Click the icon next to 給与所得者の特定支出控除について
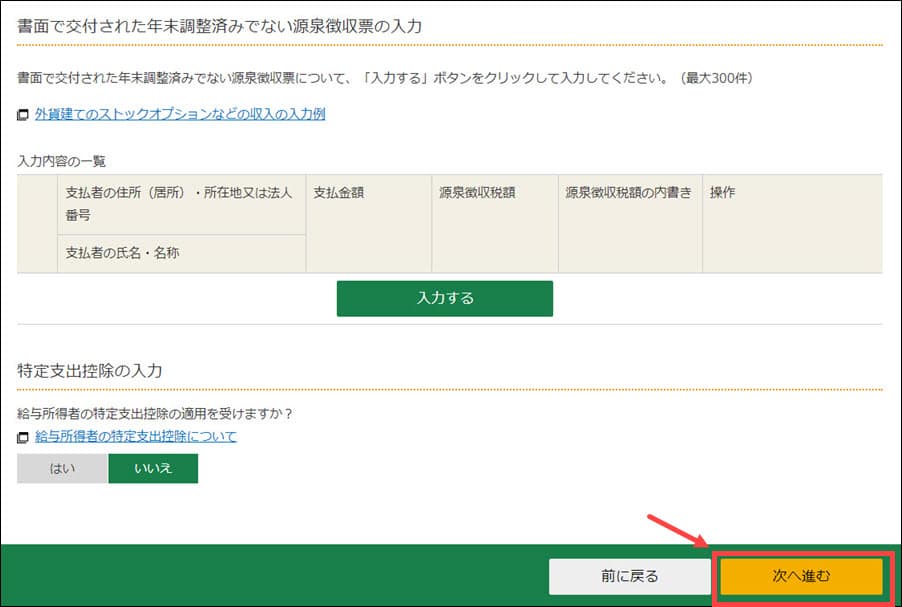This screenshot has height=607, width=902. click(x=23, y=438)
